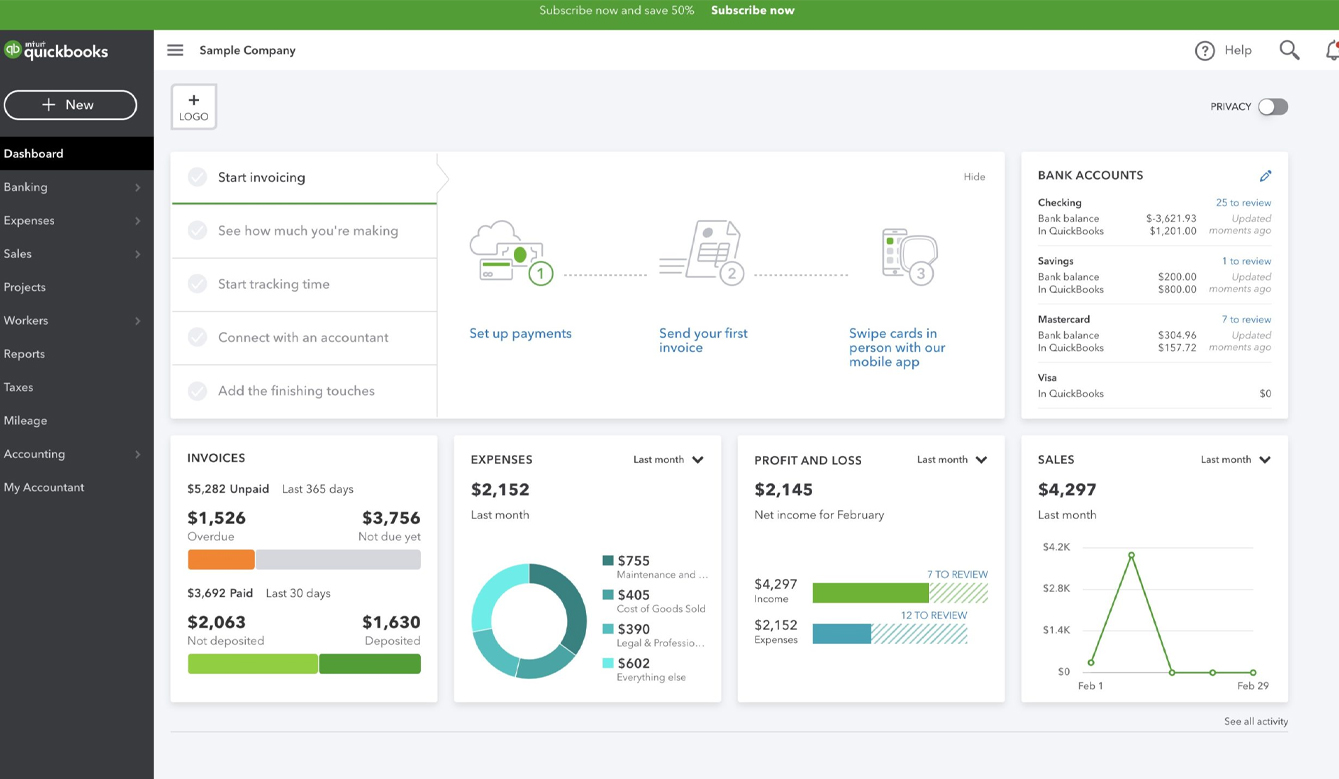1339x779 pixels.
Task: Check the Start tracking time step circle
Action: tap(198, 284)
